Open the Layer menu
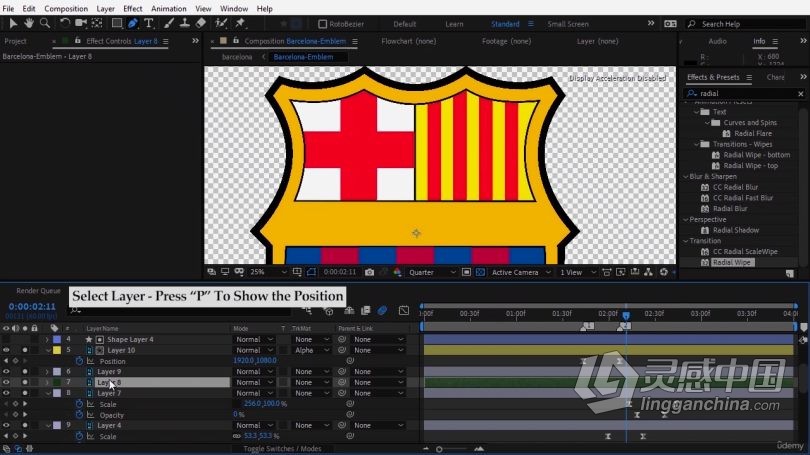Viewport: 810px width, 455px height. point(105,9)
